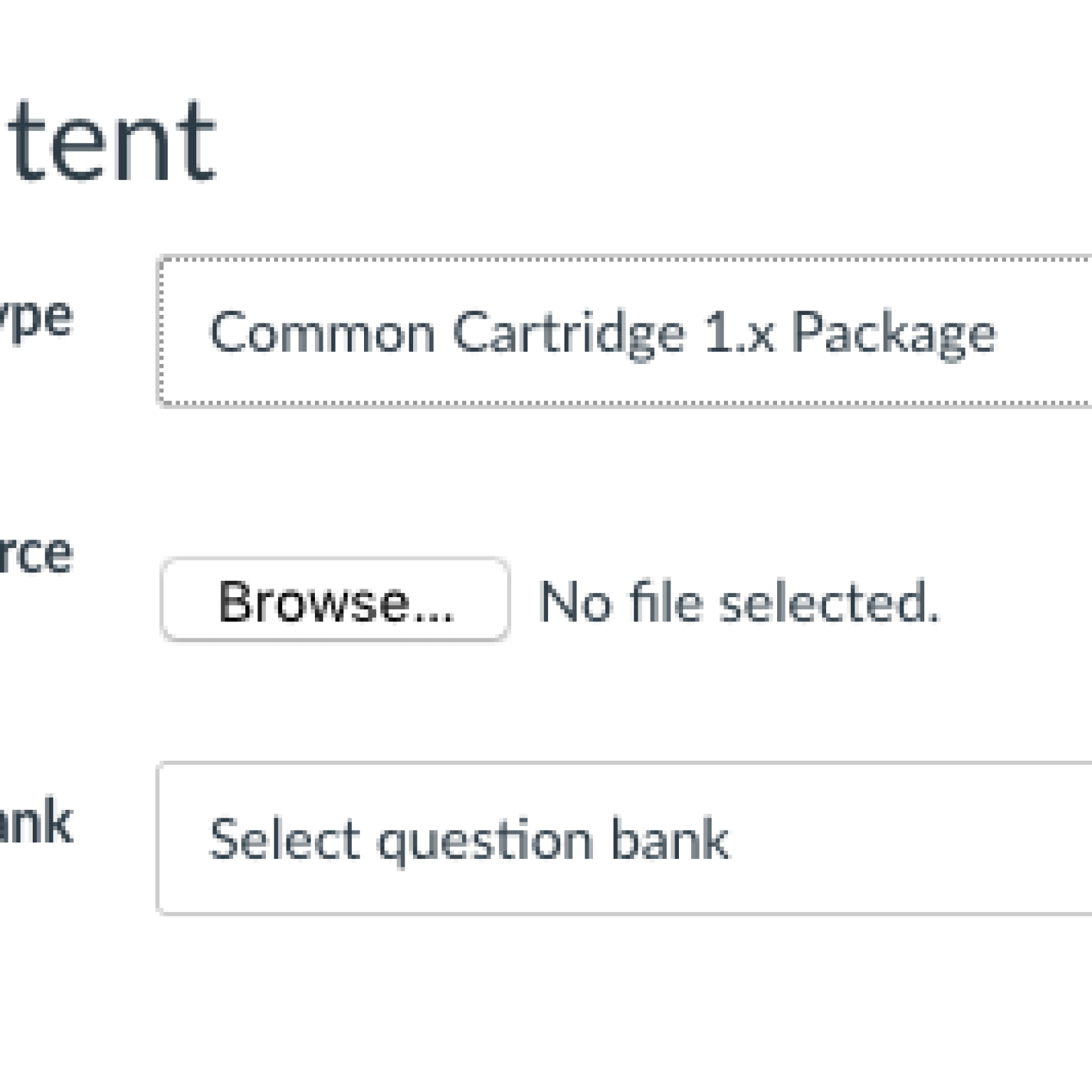Select the 'Common Cartridge' text in the combo box

click(x=448, y=333)
